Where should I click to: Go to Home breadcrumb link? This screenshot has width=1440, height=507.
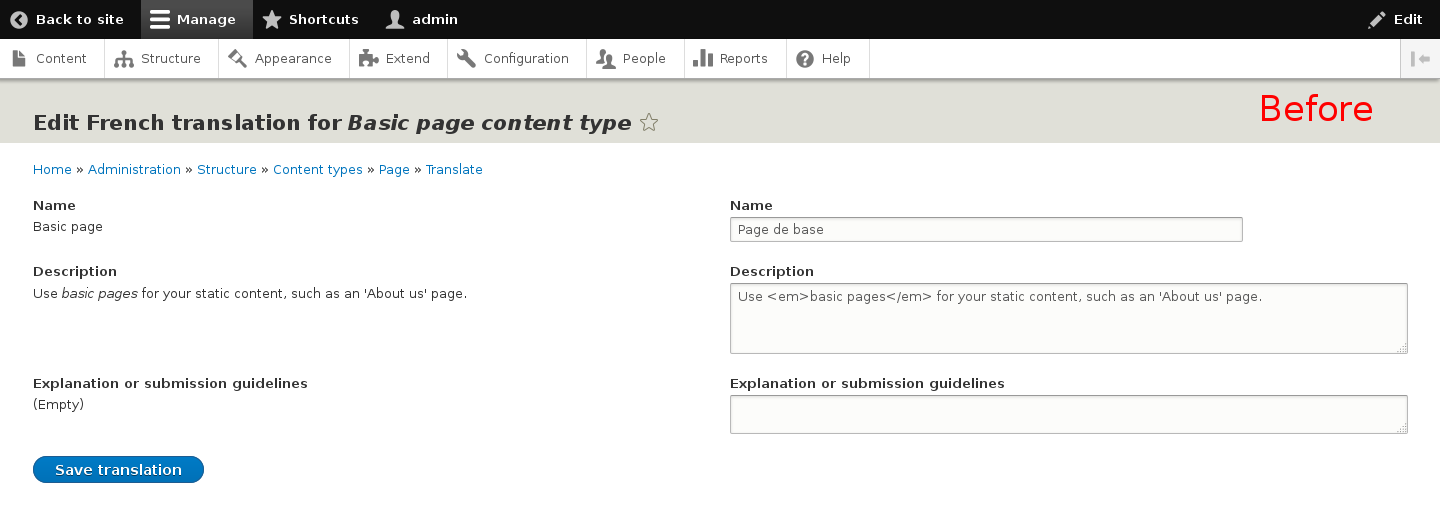[x=52, y=170]
